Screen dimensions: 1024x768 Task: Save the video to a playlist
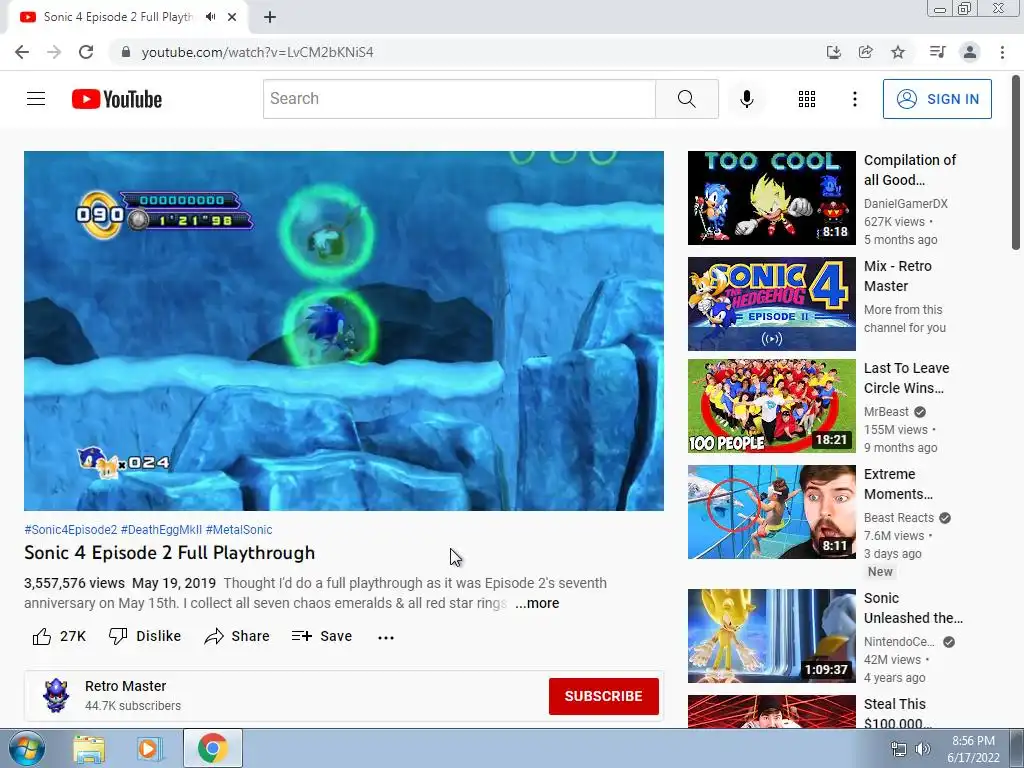(x=322, y=636)
